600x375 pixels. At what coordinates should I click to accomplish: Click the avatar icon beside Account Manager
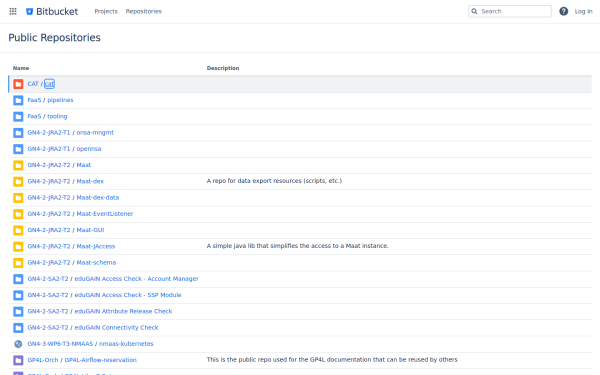tap(18, 279)
